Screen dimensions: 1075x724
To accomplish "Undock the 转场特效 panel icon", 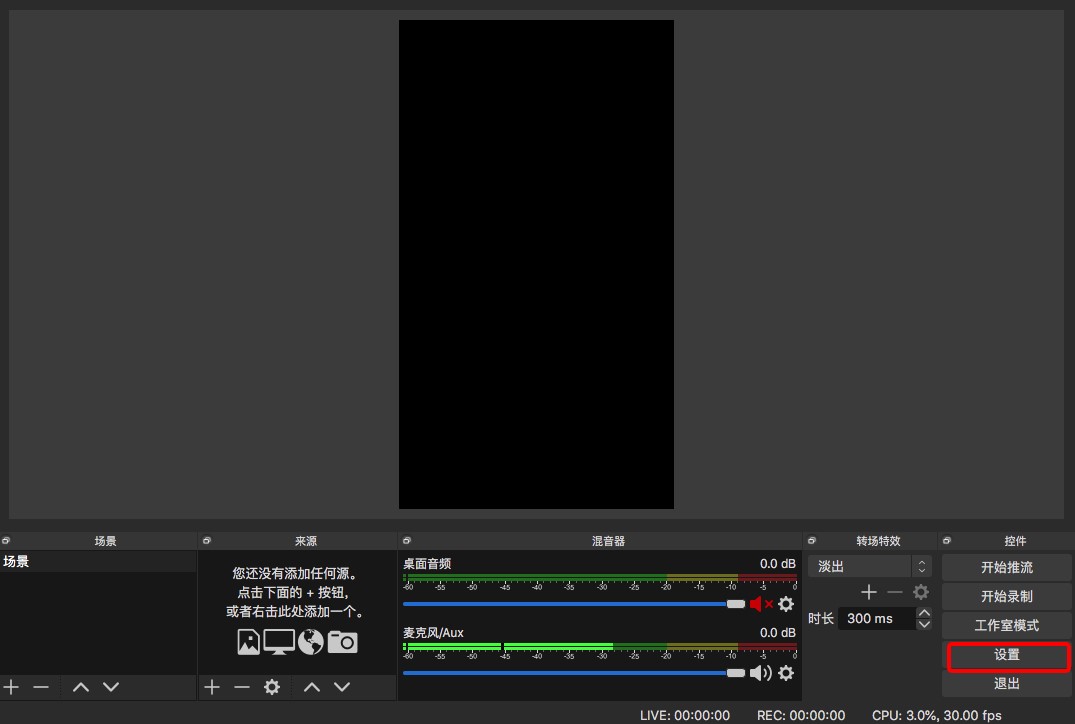I will (812, 540).
